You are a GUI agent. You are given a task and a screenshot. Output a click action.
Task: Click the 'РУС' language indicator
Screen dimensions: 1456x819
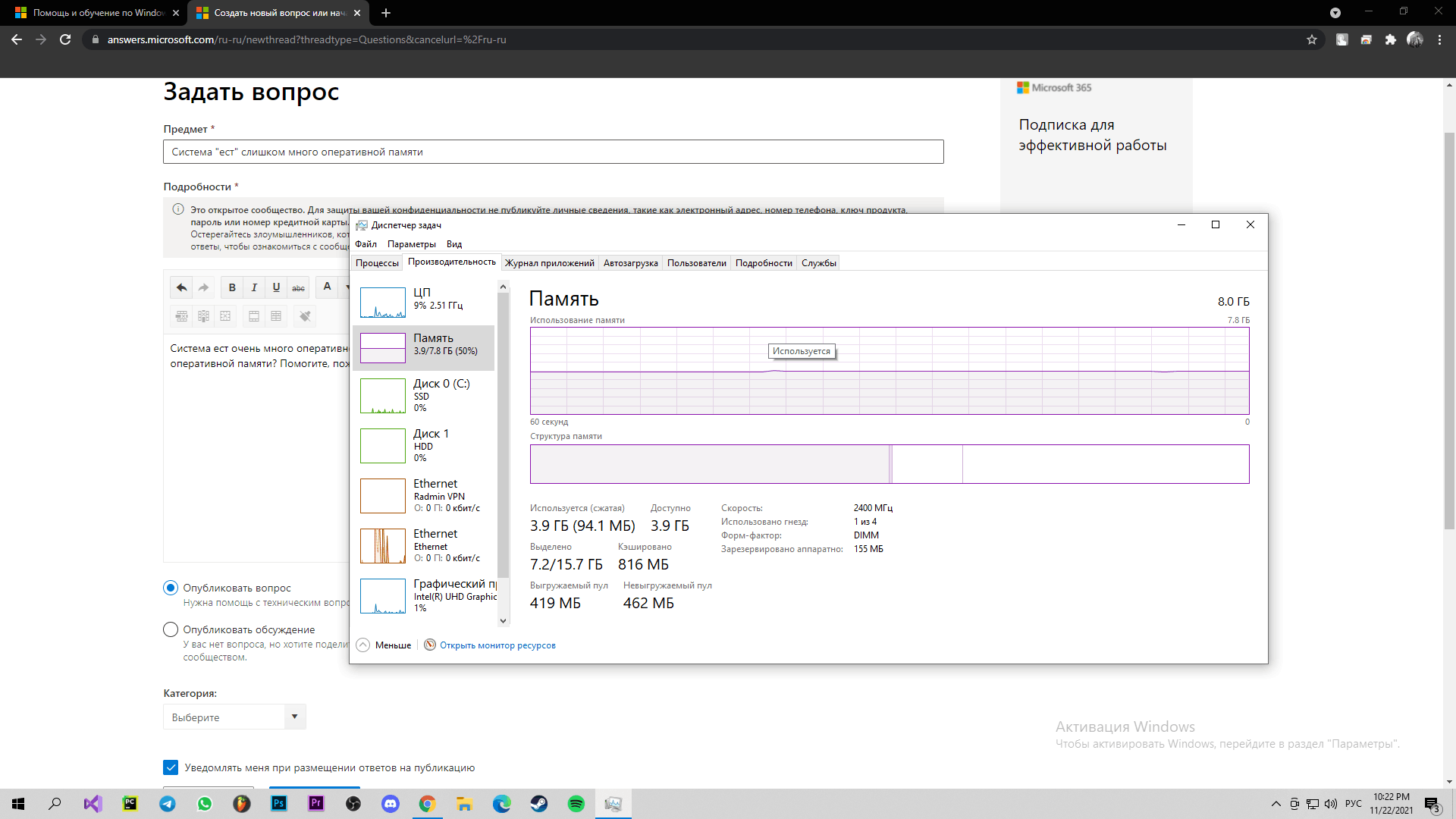click(1354, 804)
